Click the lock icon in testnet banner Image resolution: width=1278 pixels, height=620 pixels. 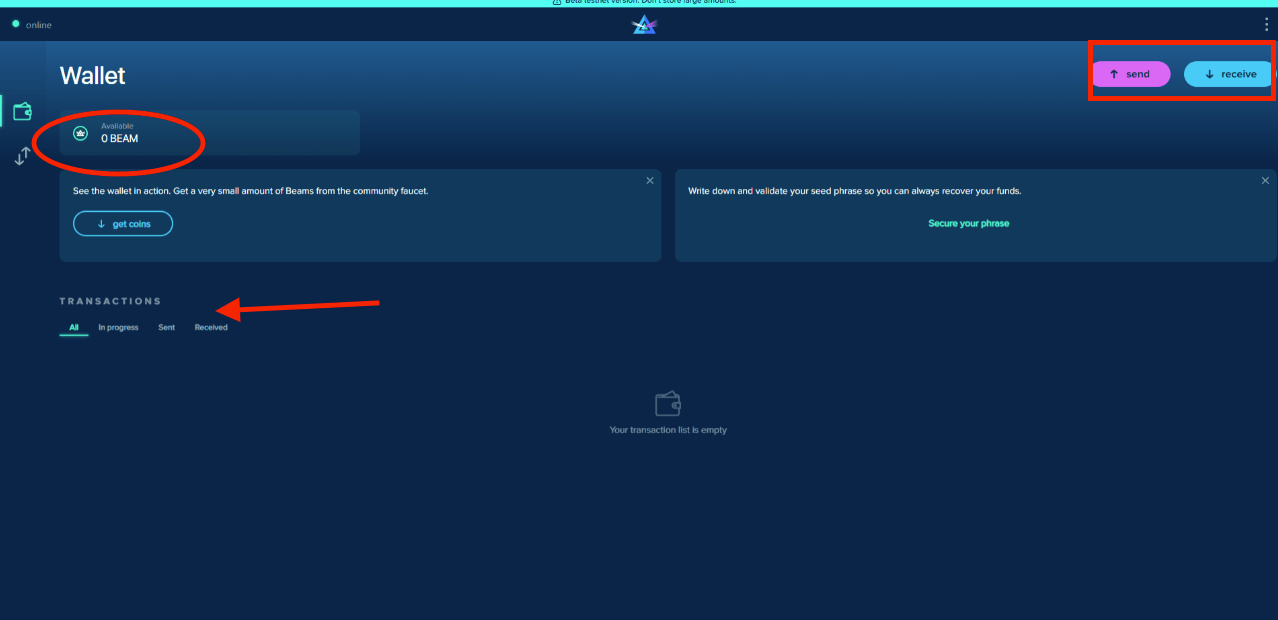click(x=557, y=3)
